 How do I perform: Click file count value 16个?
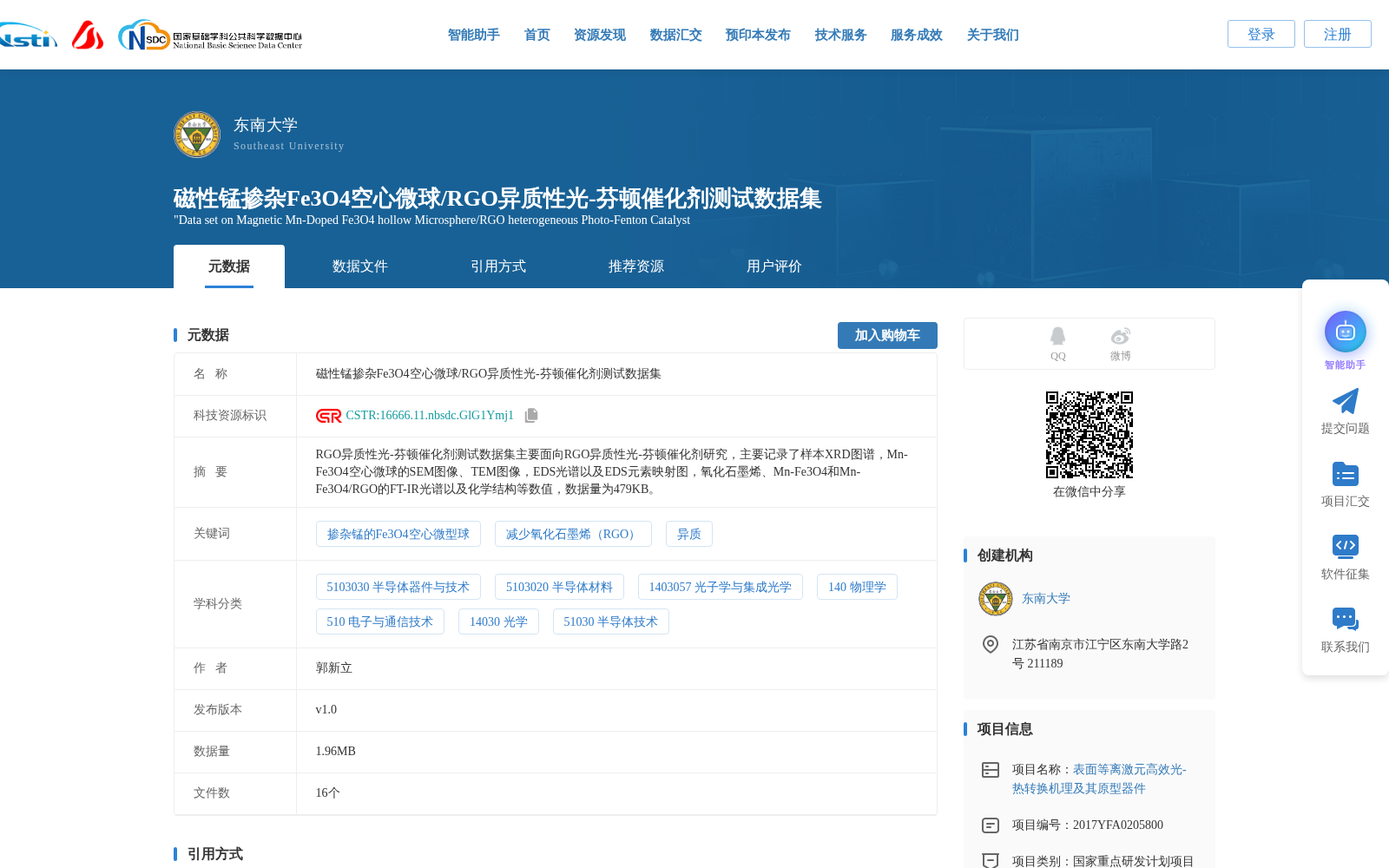(328, 793)
